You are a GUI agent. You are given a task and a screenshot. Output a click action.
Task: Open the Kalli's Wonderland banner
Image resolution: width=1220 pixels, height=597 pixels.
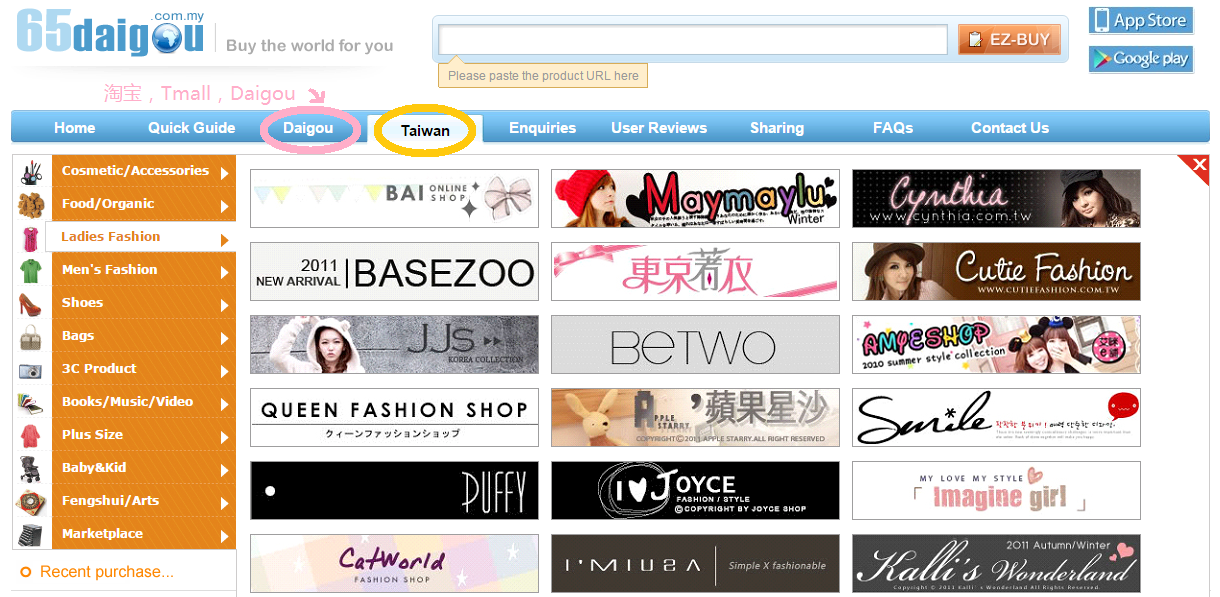pos(996,563)
